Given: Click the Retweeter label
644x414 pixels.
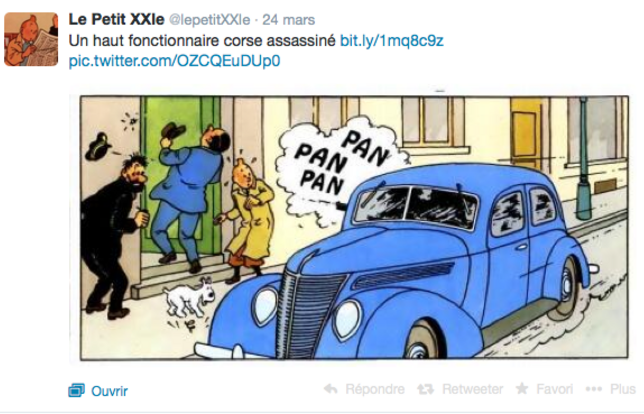Looking at the screenshot, I should pos(472,389).
